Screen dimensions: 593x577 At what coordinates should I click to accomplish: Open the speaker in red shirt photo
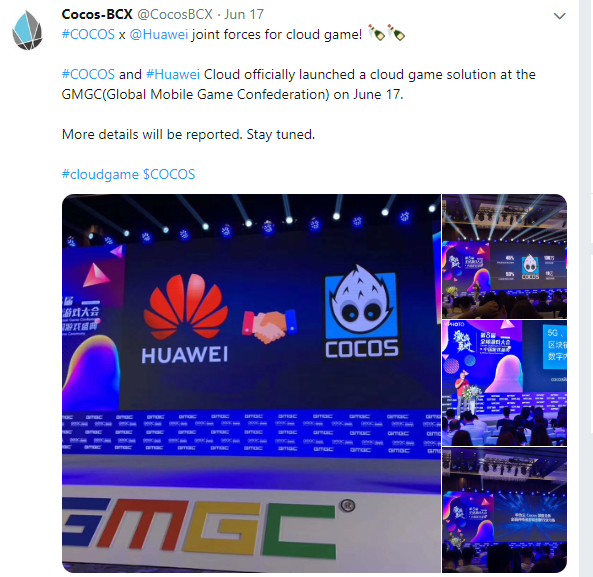click(505, 383)
